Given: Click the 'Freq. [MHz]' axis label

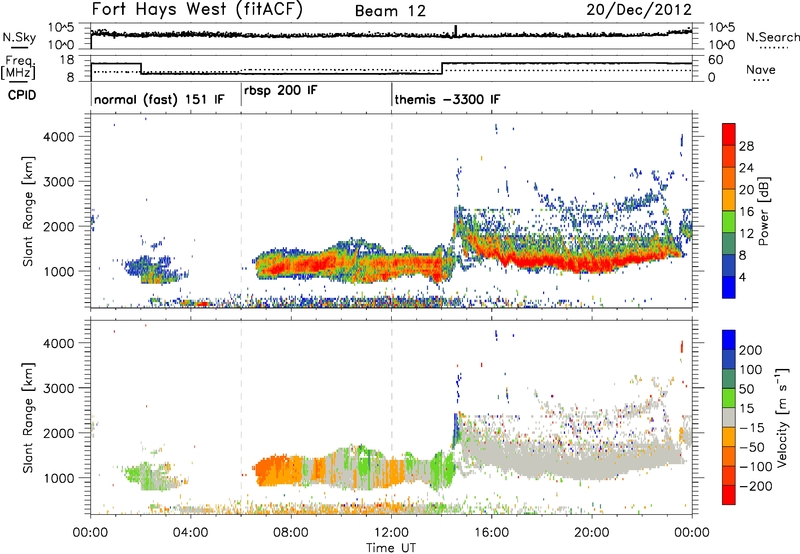Looking at the screenshot, I should [x=18, y=67].
